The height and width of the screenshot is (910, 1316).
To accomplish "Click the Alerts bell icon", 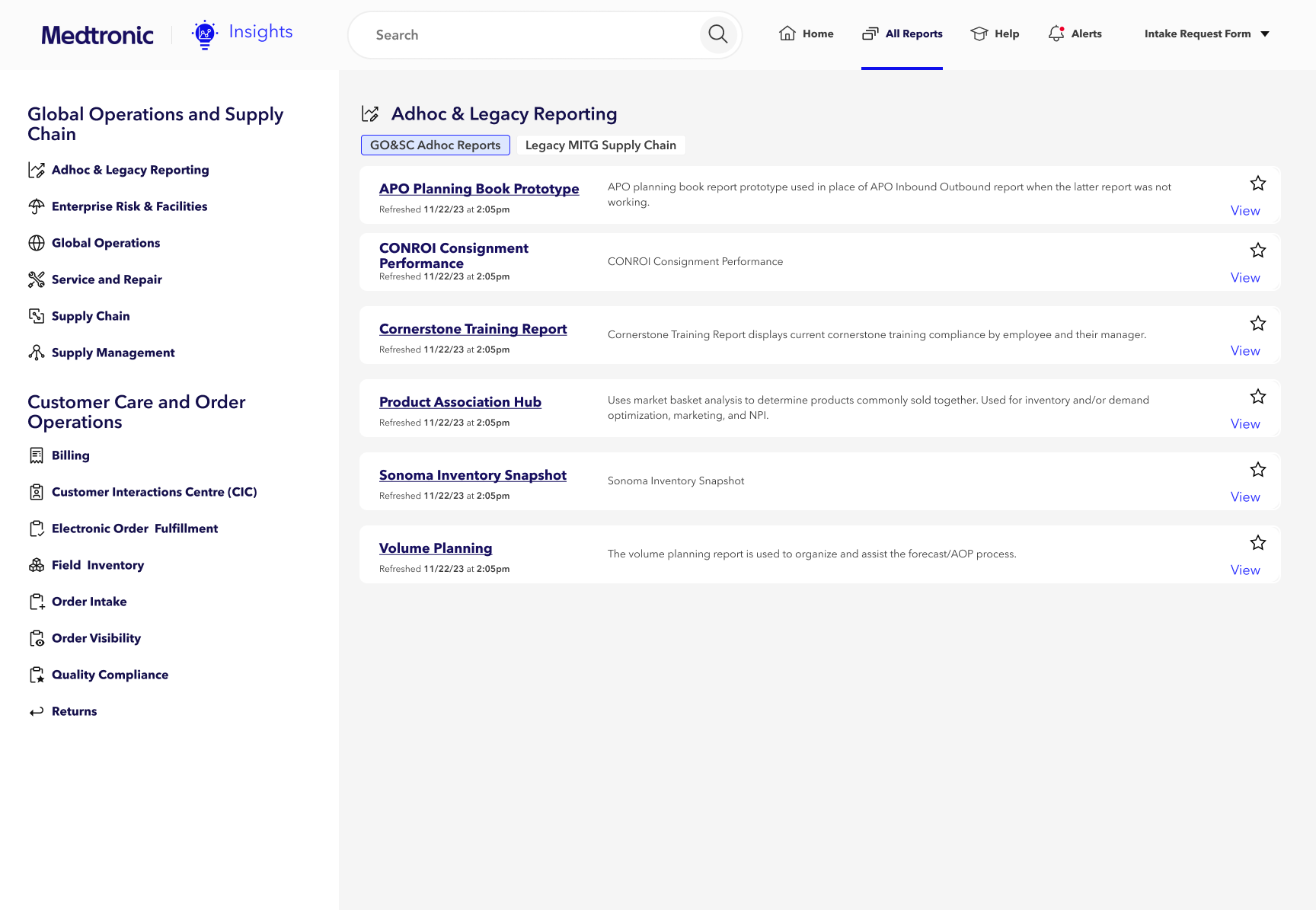I will (x=1056, y=34).
